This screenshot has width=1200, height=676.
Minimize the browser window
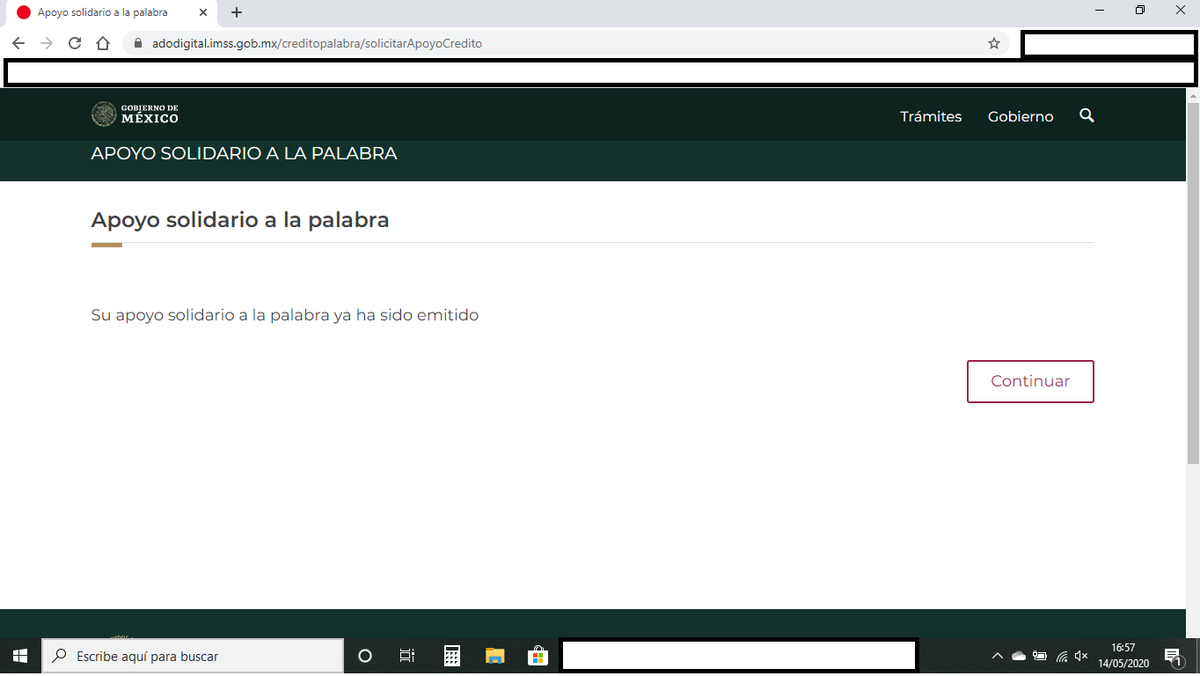[x=1100, y=11]
